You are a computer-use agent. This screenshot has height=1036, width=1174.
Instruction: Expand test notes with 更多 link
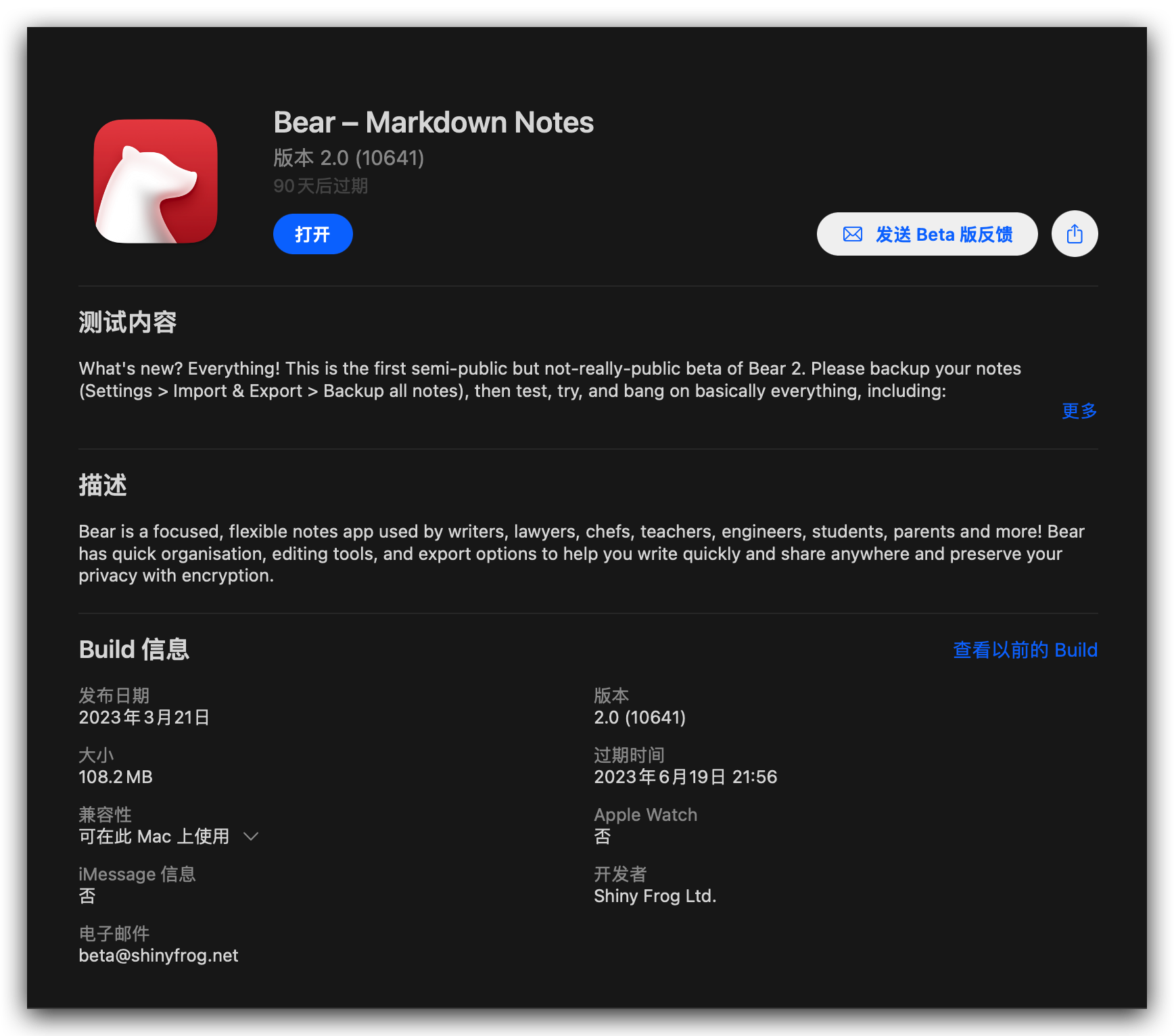coord(1079,410)
